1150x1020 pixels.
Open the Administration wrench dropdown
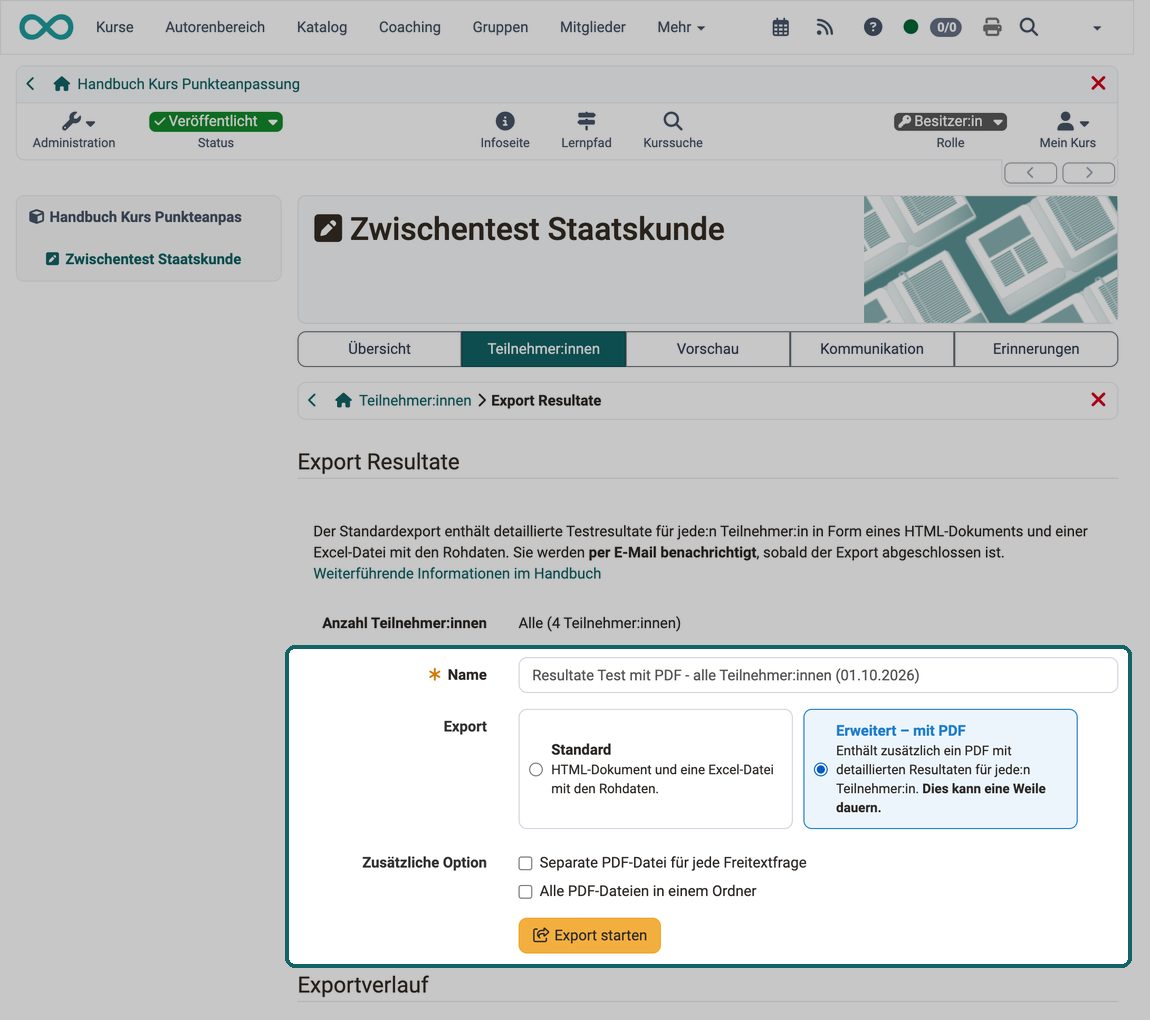pyautogui.click(x=74, y=130)
